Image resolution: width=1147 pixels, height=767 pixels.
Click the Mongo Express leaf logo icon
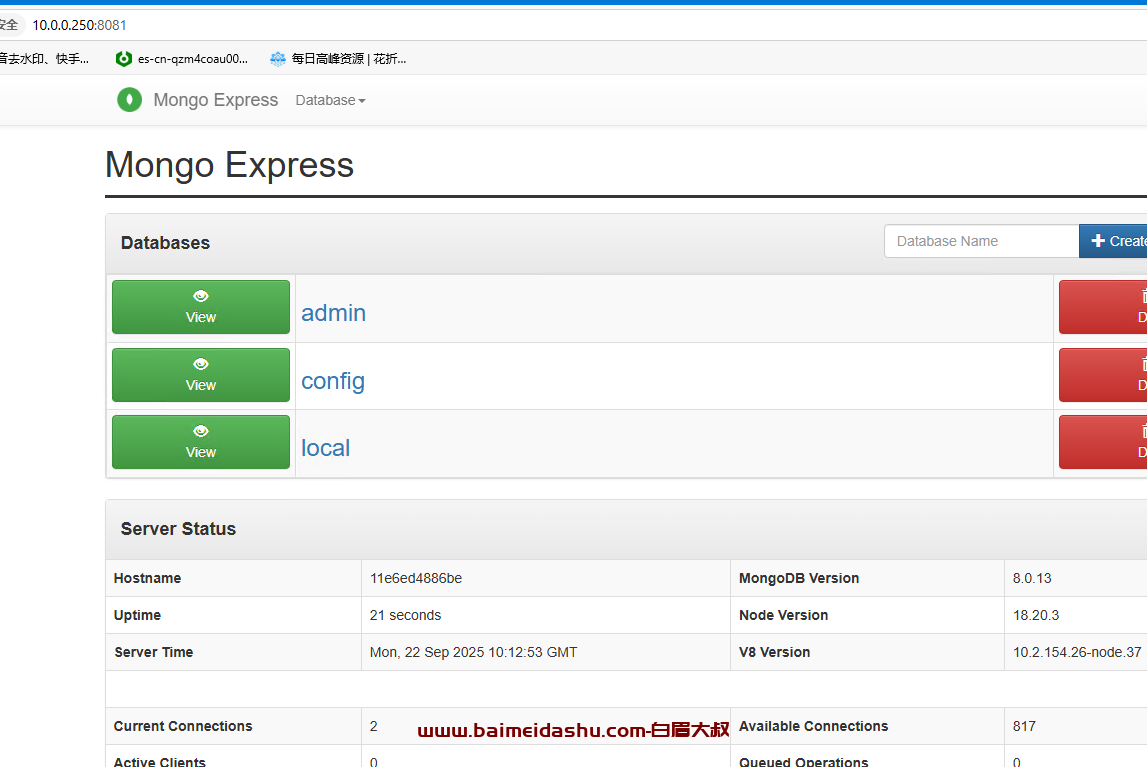129,99
